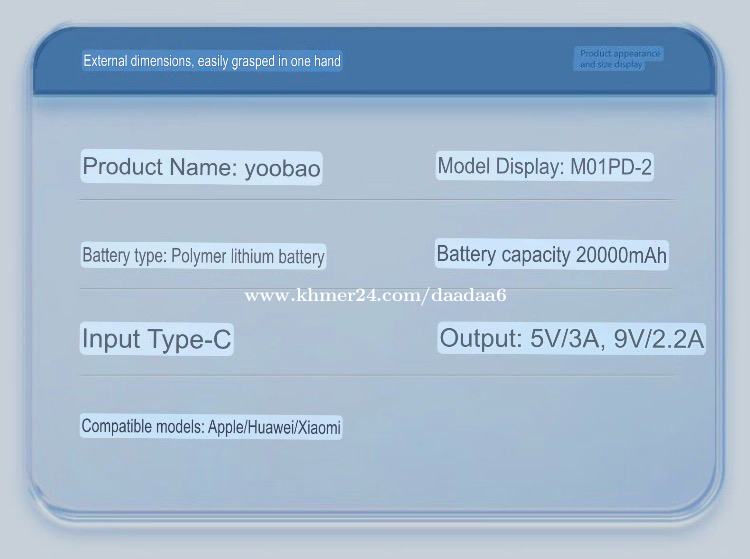Click the "Product appearance and size display" label
750x559 pixels.
pyautogui.click(x=620, y=58)
